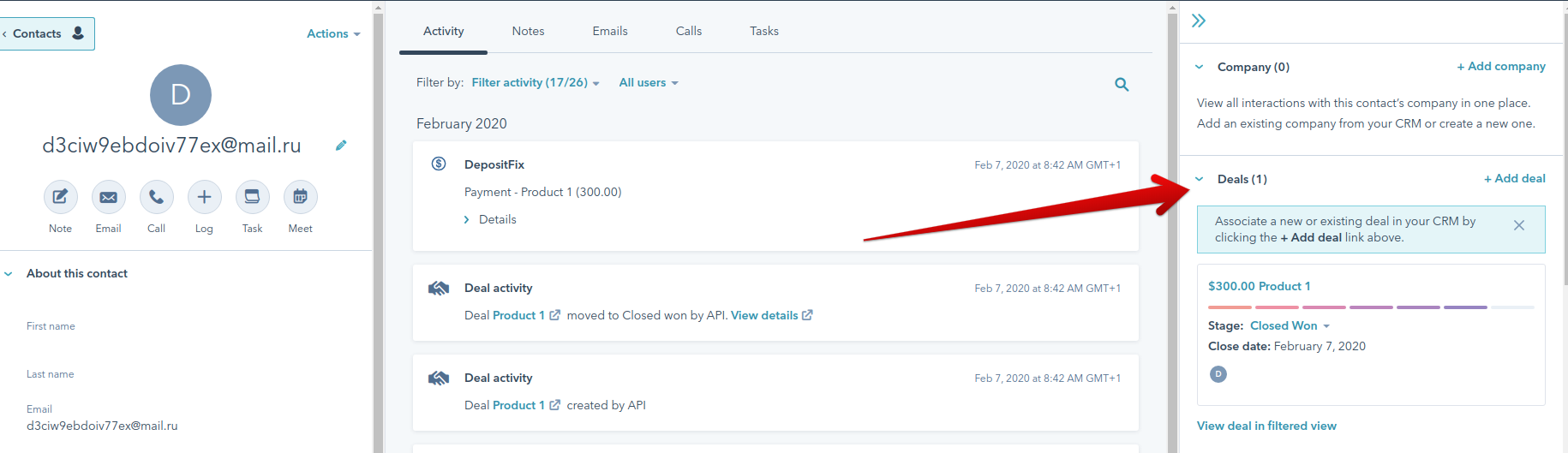Edit contact name with pencil icon
1568x453 pixels.
pos(341,146)
